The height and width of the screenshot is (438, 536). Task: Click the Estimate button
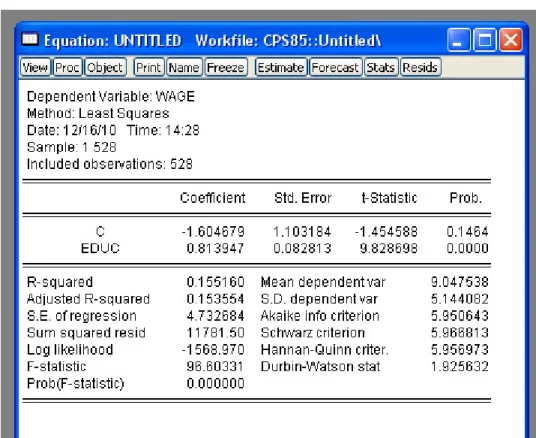[281, 67]
